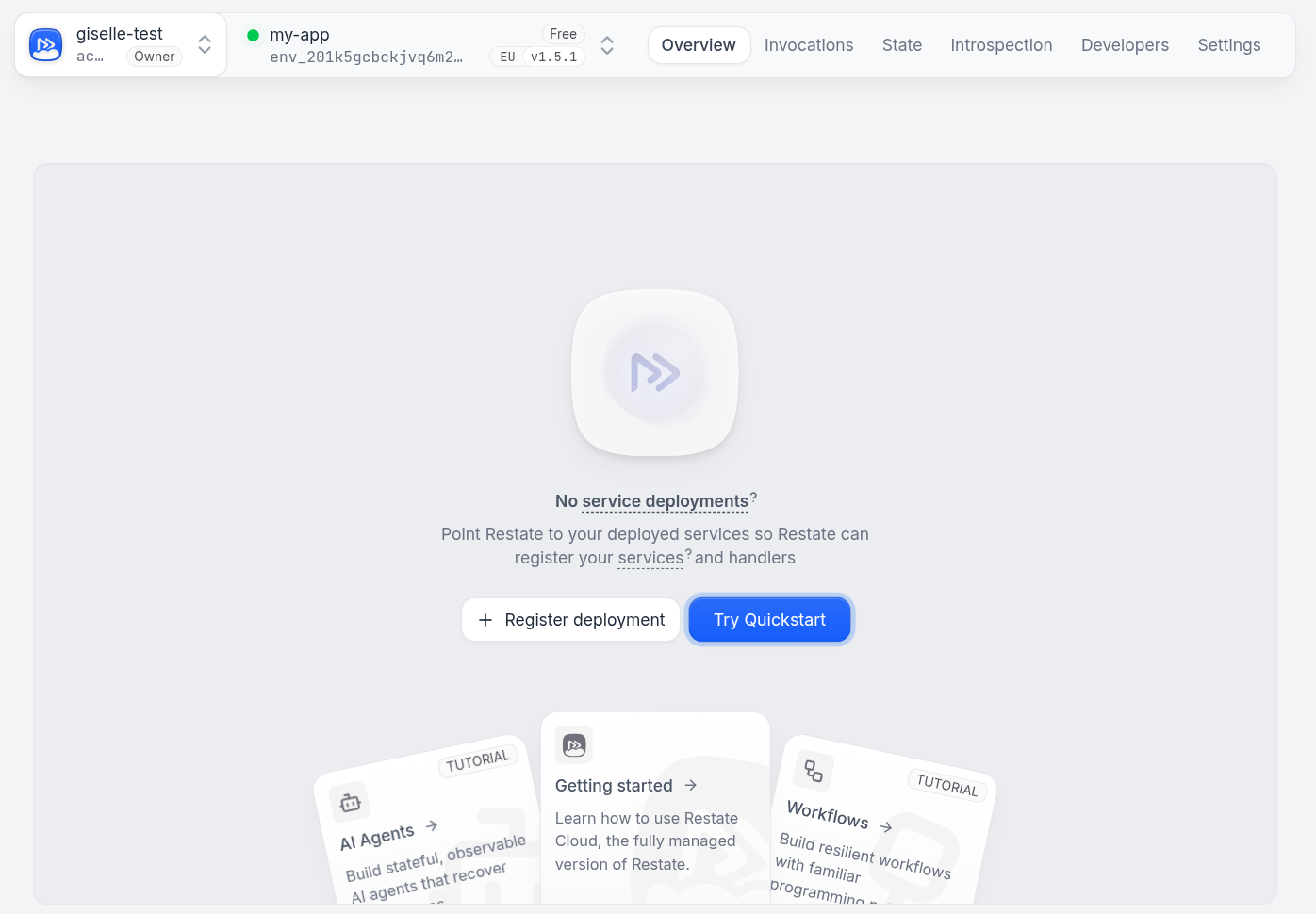Click the workflow nodes icon on Workflows card
This screenshot has height=914, width=1316.
(x=813, y=771)
